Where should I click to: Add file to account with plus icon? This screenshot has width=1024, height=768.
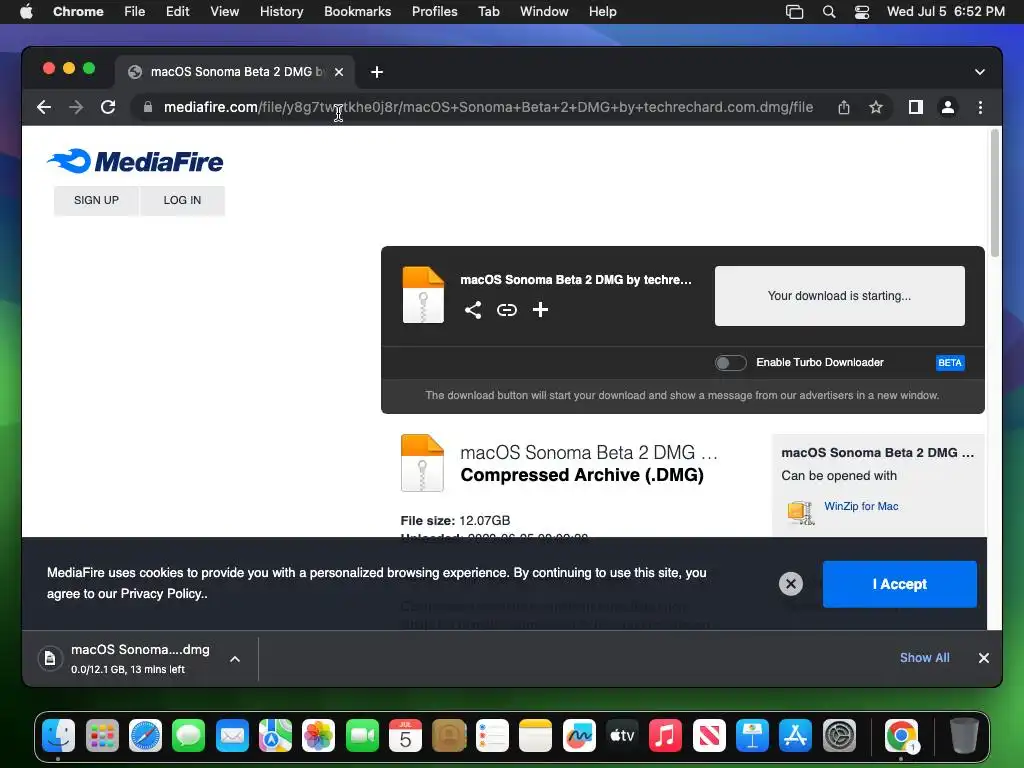[540, 310]
